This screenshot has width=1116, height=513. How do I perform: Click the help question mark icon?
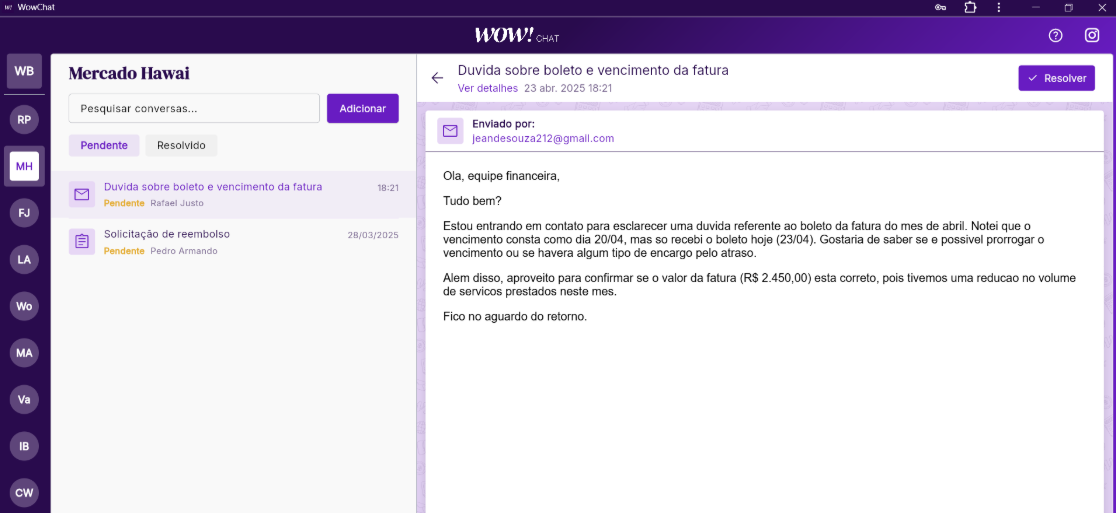click(x=1055, y=35)
